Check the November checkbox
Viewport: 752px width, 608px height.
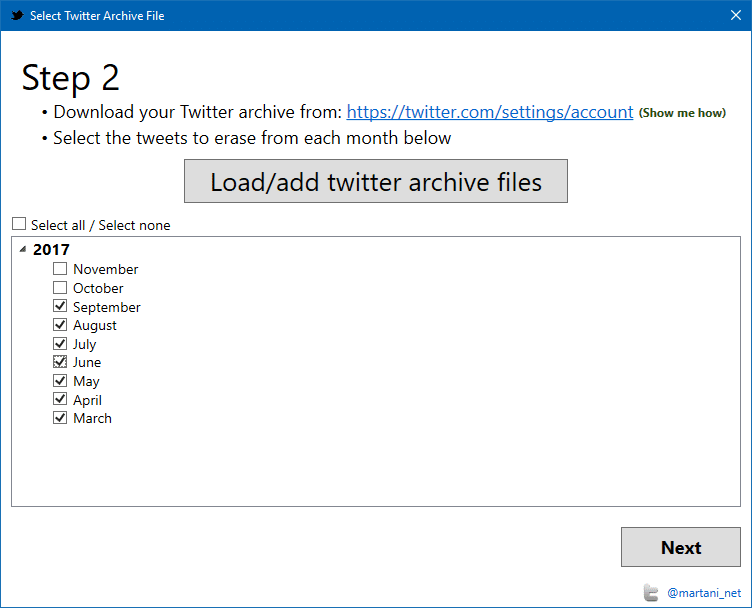tap(60, 269)
